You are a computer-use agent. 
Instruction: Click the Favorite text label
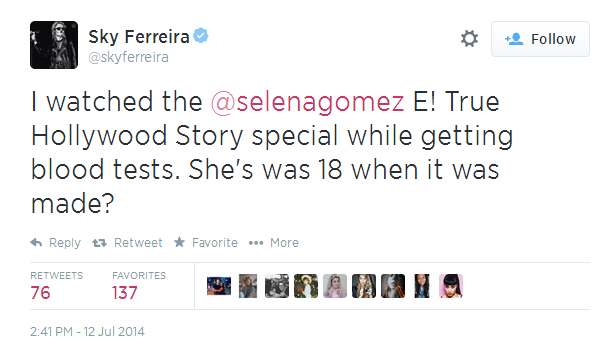[215, 243]
